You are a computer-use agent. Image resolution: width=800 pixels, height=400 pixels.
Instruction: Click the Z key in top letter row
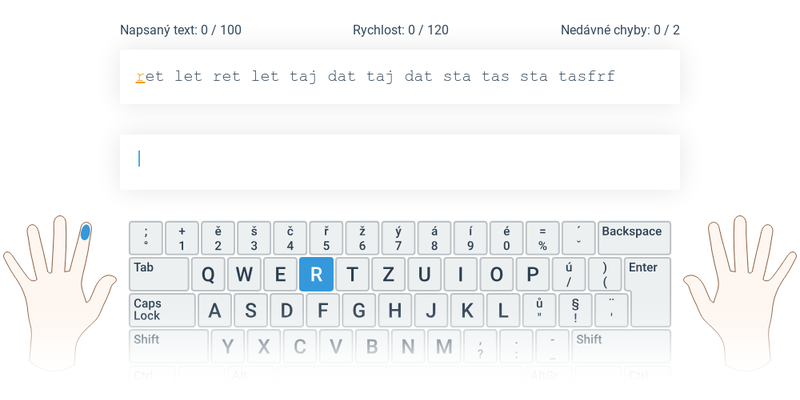pyautogui.click(x=388, y=274)
